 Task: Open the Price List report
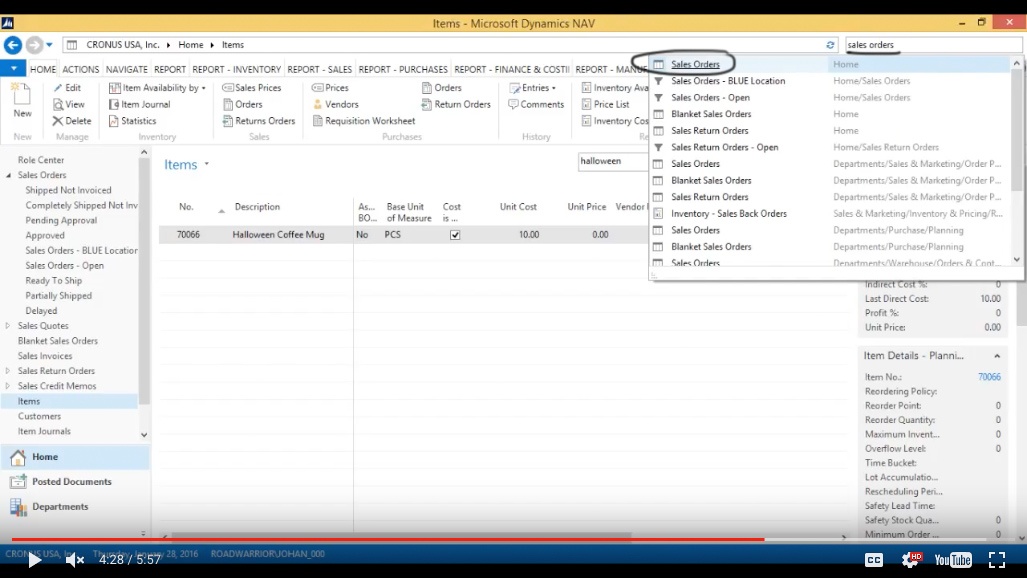click(605, 104)
